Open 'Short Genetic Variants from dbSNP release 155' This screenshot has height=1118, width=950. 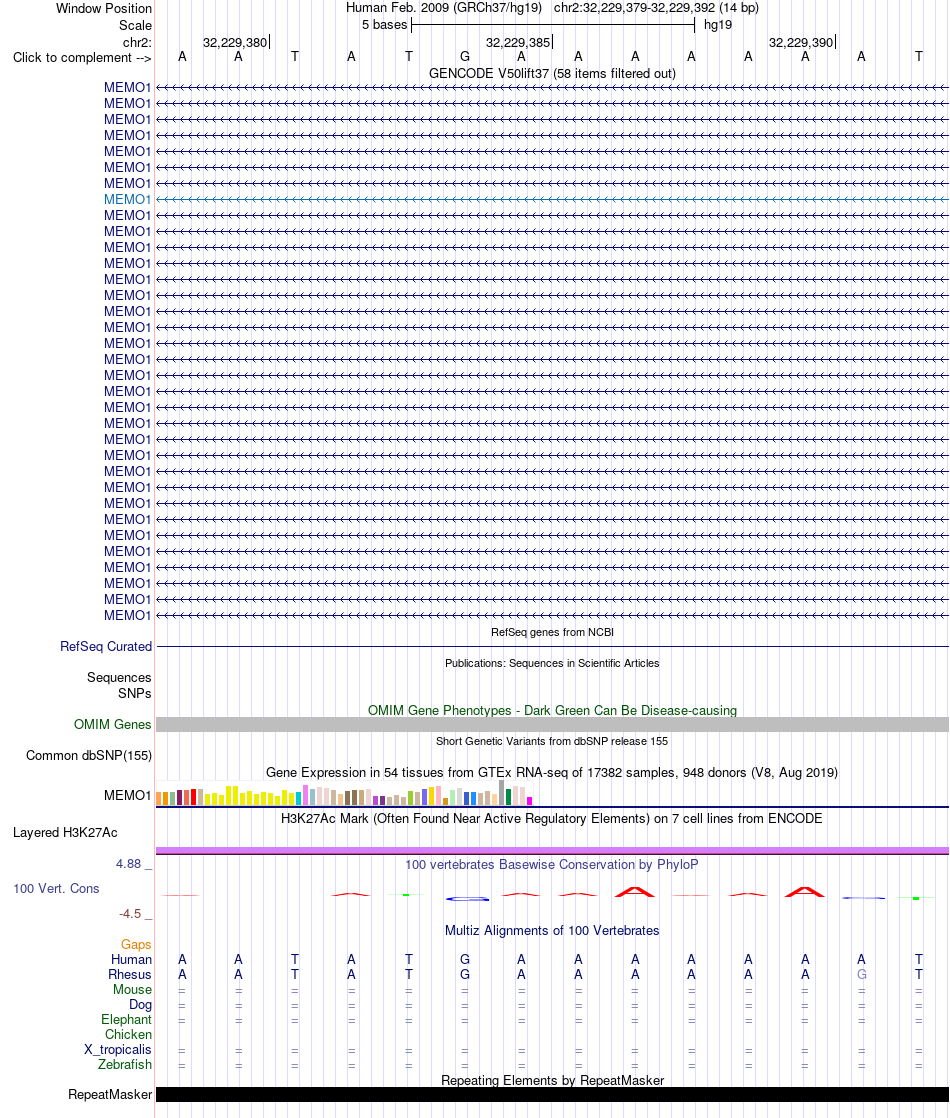coord(552,741)
